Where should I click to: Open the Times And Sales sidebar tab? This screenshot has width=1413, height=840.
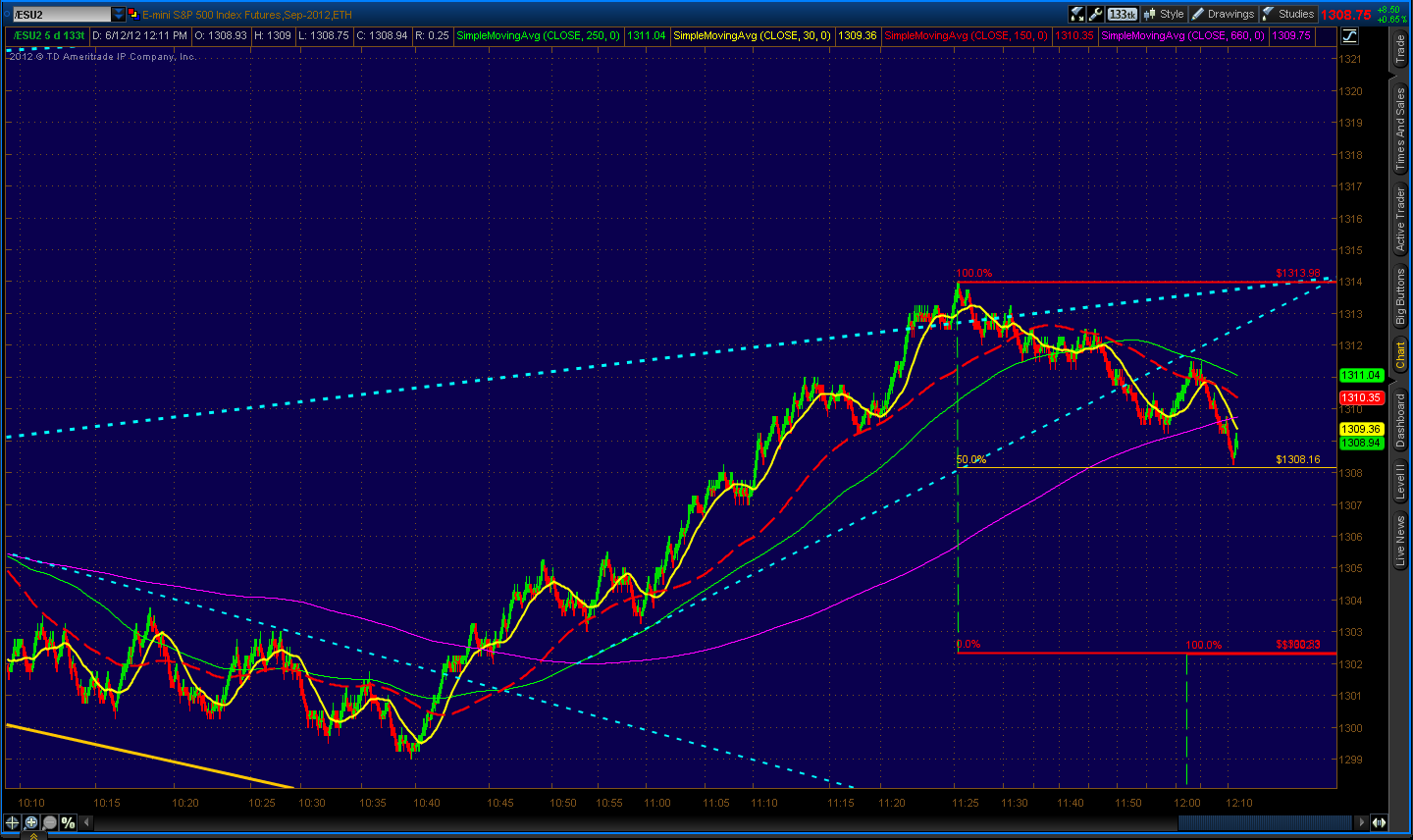(1400, 130)
